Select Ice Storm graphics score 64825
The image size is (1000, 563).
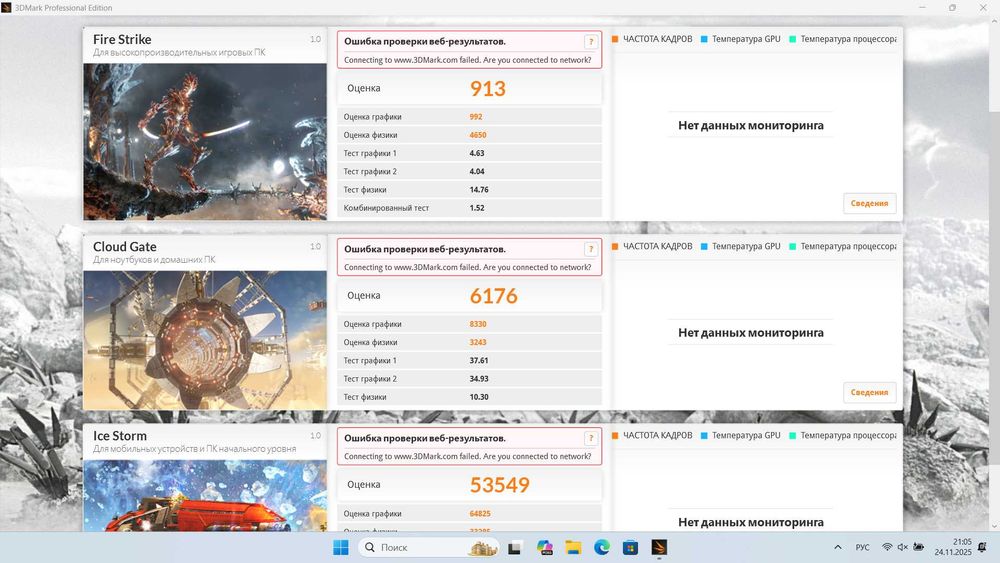pyautogui.click(x=480, y=513)
